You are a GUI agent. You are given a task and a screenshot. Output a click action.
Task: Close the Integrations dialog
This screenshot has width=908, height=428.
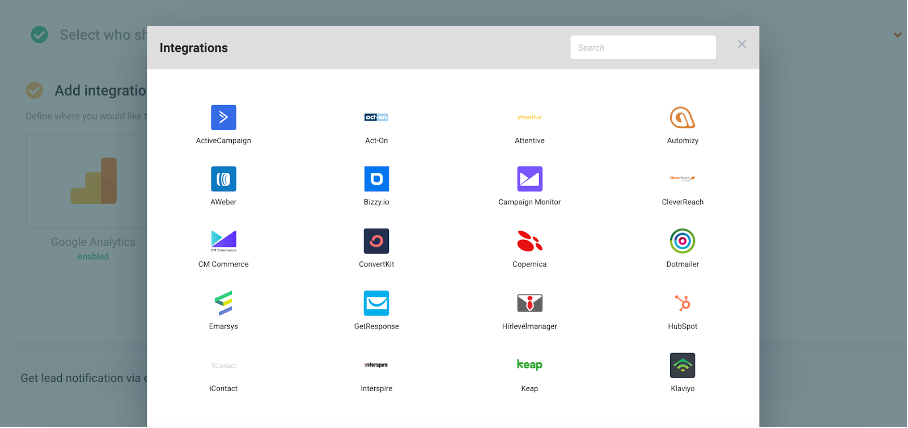(742, 45)
